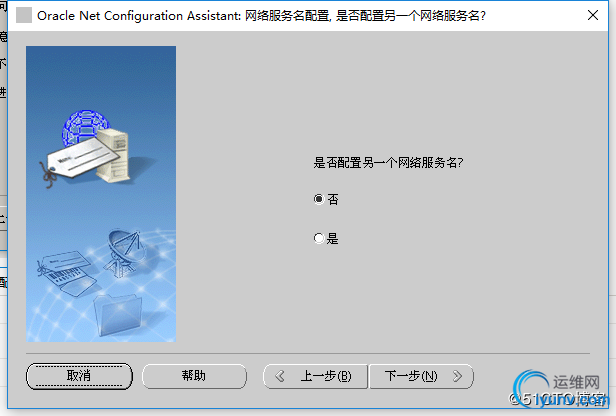Screen dimensions: 616x416
Task: Go back with 上一步(B) button
Action: [315, 376]
